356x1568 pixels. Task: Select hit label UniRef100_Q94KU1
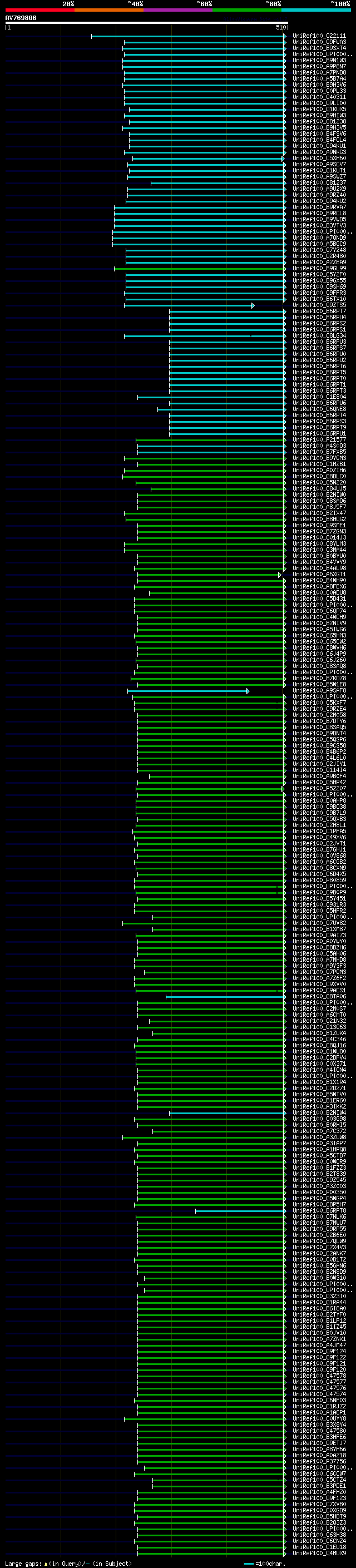319,146
